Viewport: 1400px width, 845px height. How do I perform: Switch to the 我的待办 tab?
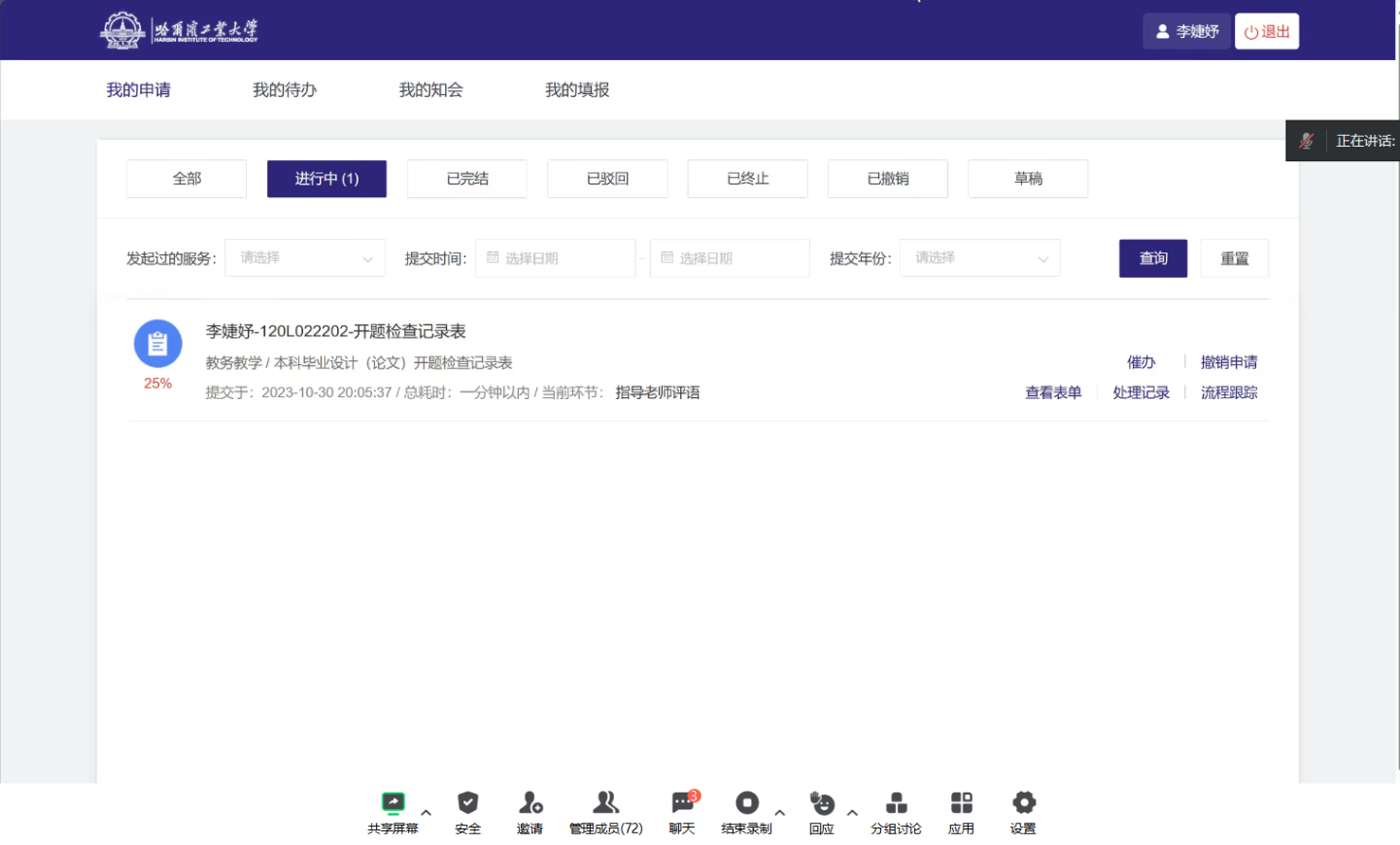point(285,90)
